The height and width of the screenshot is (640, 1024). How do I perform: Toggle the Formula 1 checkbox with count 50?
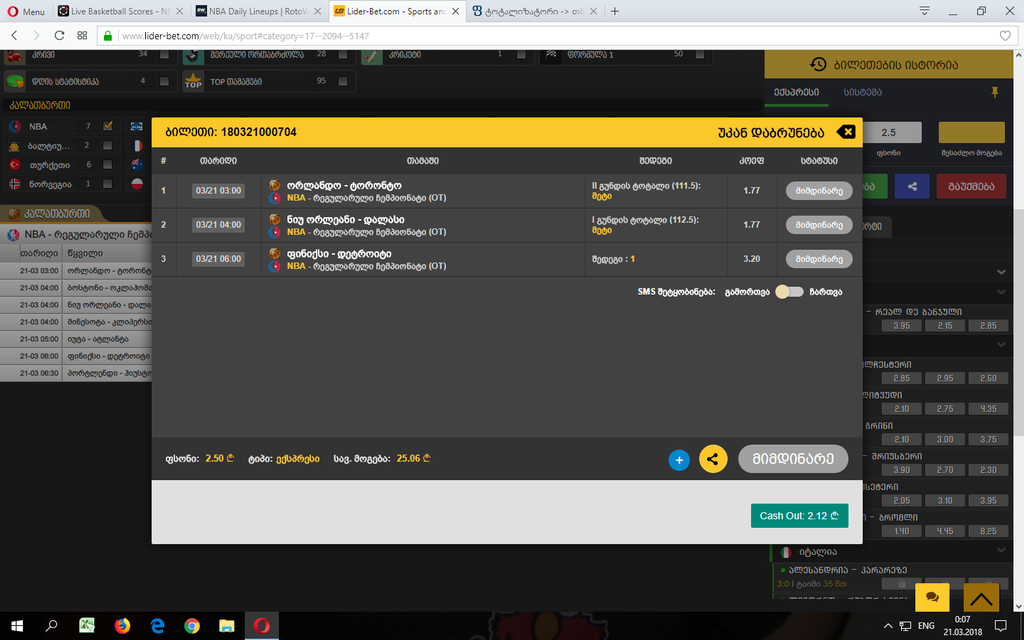coord(699,55)
